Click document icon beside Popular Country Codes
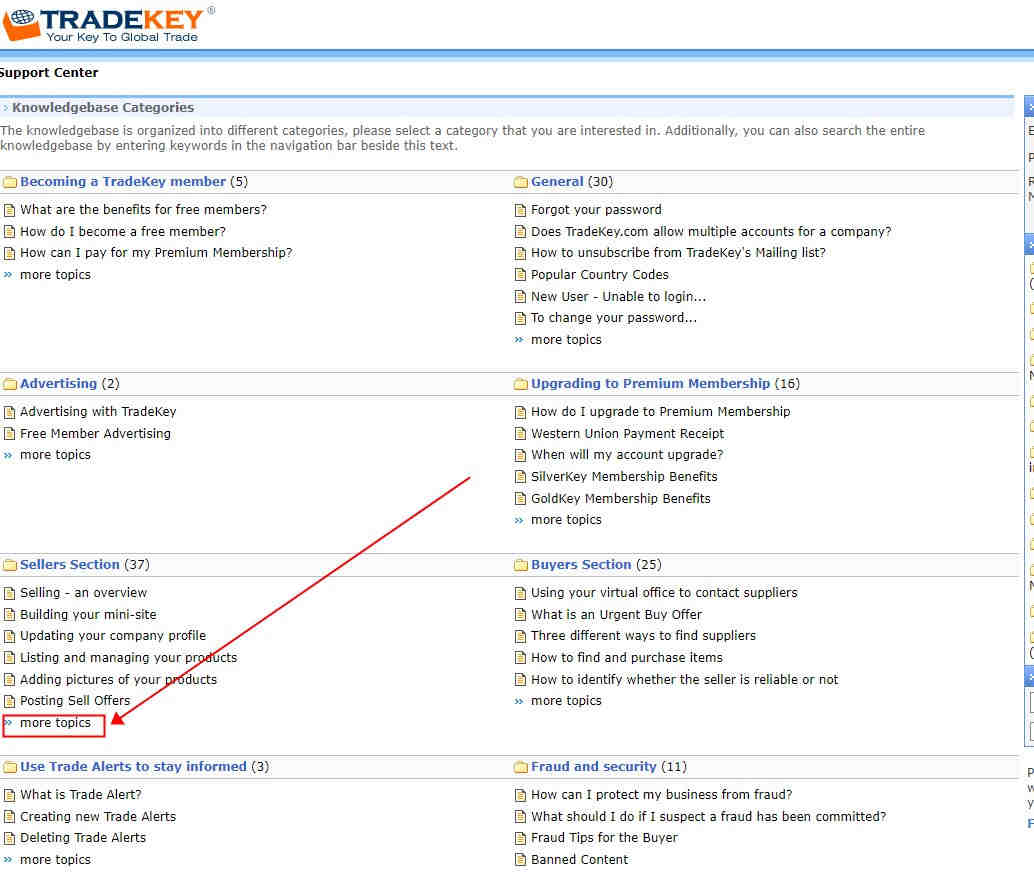This screenshot has width=1034, height=875. pos(520,275)
